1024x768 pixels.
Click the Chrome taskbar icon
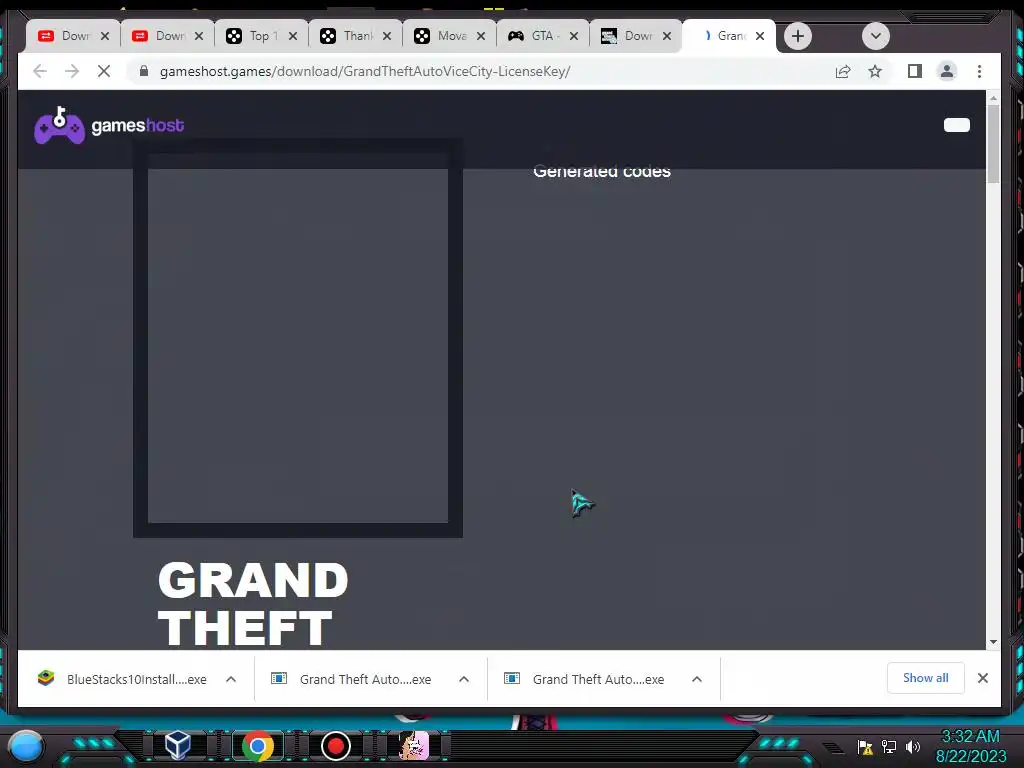tap(258, 746)
